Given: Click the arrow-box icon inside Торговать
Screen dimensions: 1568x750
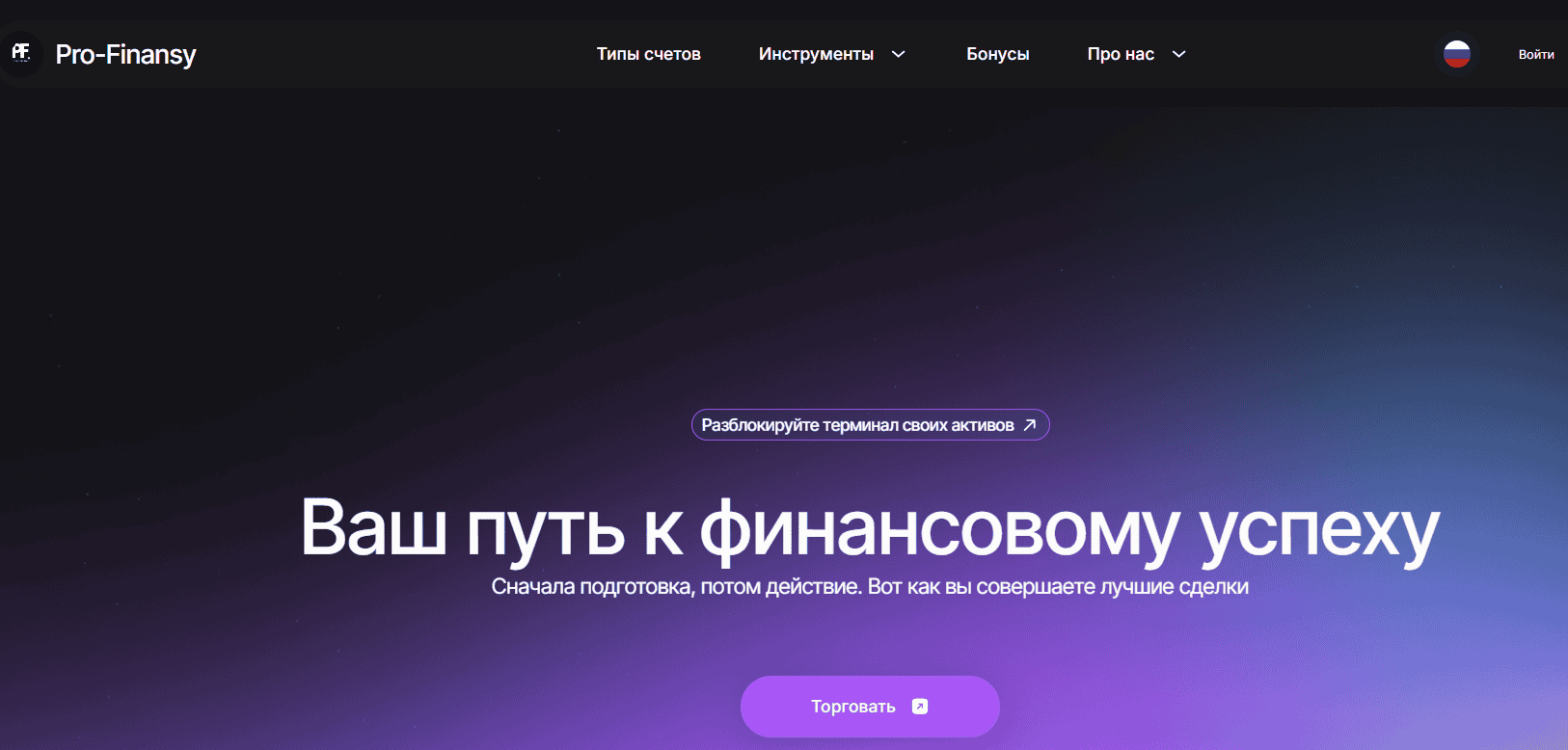Looking at the screenshot, I should point(920,707).
